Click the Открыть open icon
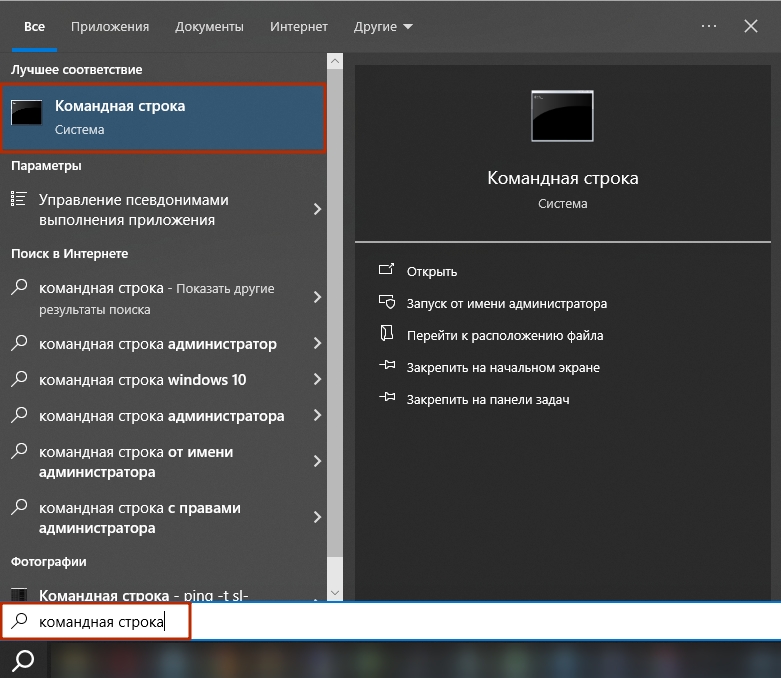Image resolution: width=781 pixels, height=678 pixels. click(x=387, y=271)
